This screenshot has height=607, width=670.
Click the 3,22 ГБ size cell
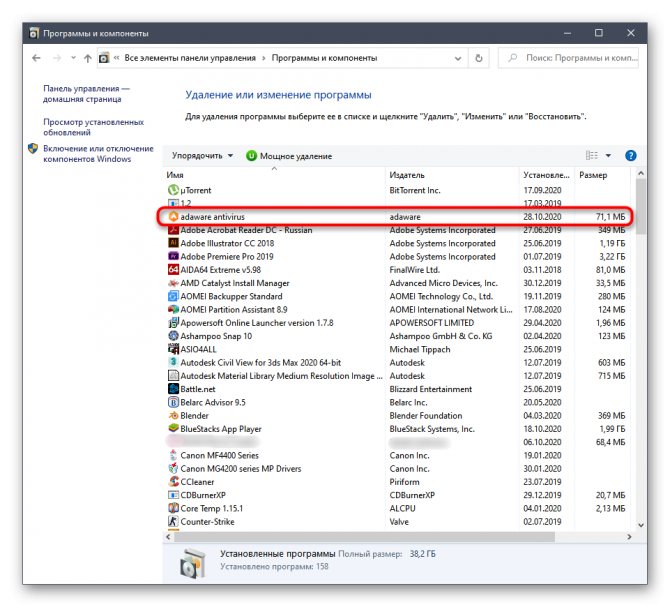(612, 256)
